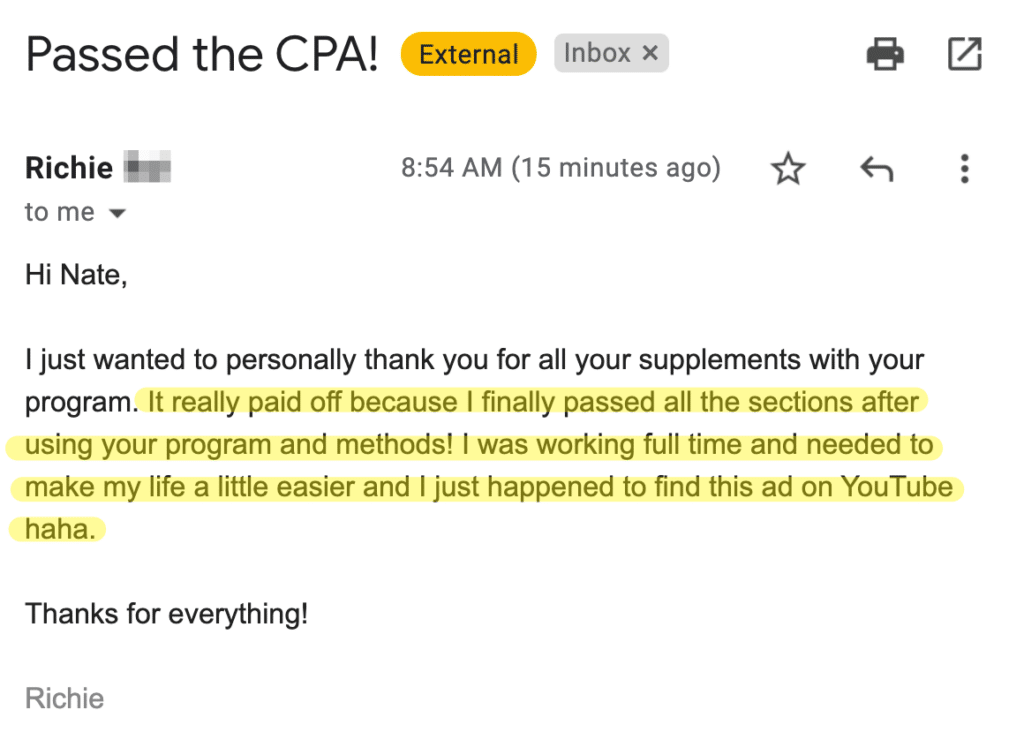Open the email in a new window
This screenshot has height=740, width=1024.
tap(963, 54)
